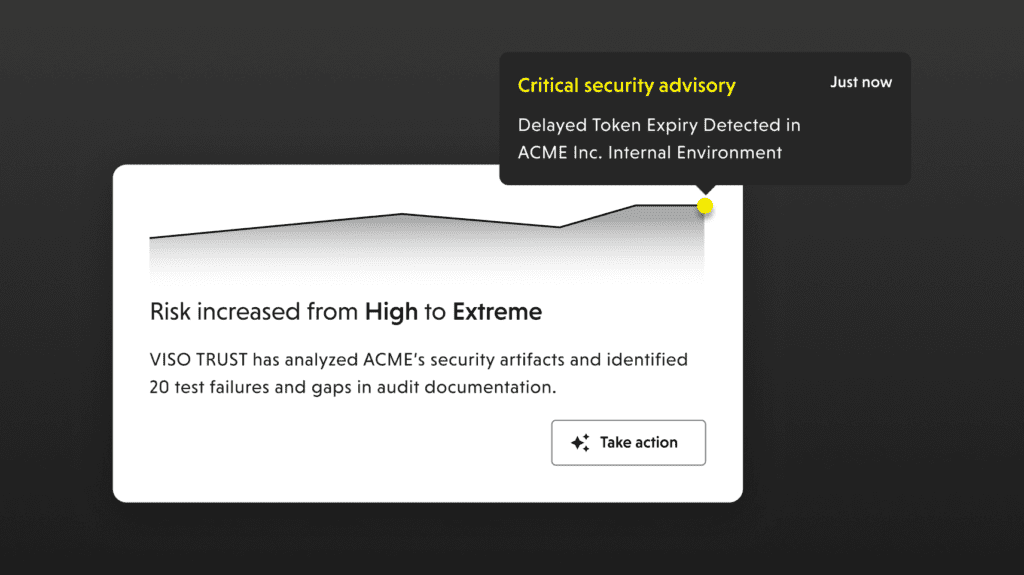Click the Take action button

[x=628, y=443]
